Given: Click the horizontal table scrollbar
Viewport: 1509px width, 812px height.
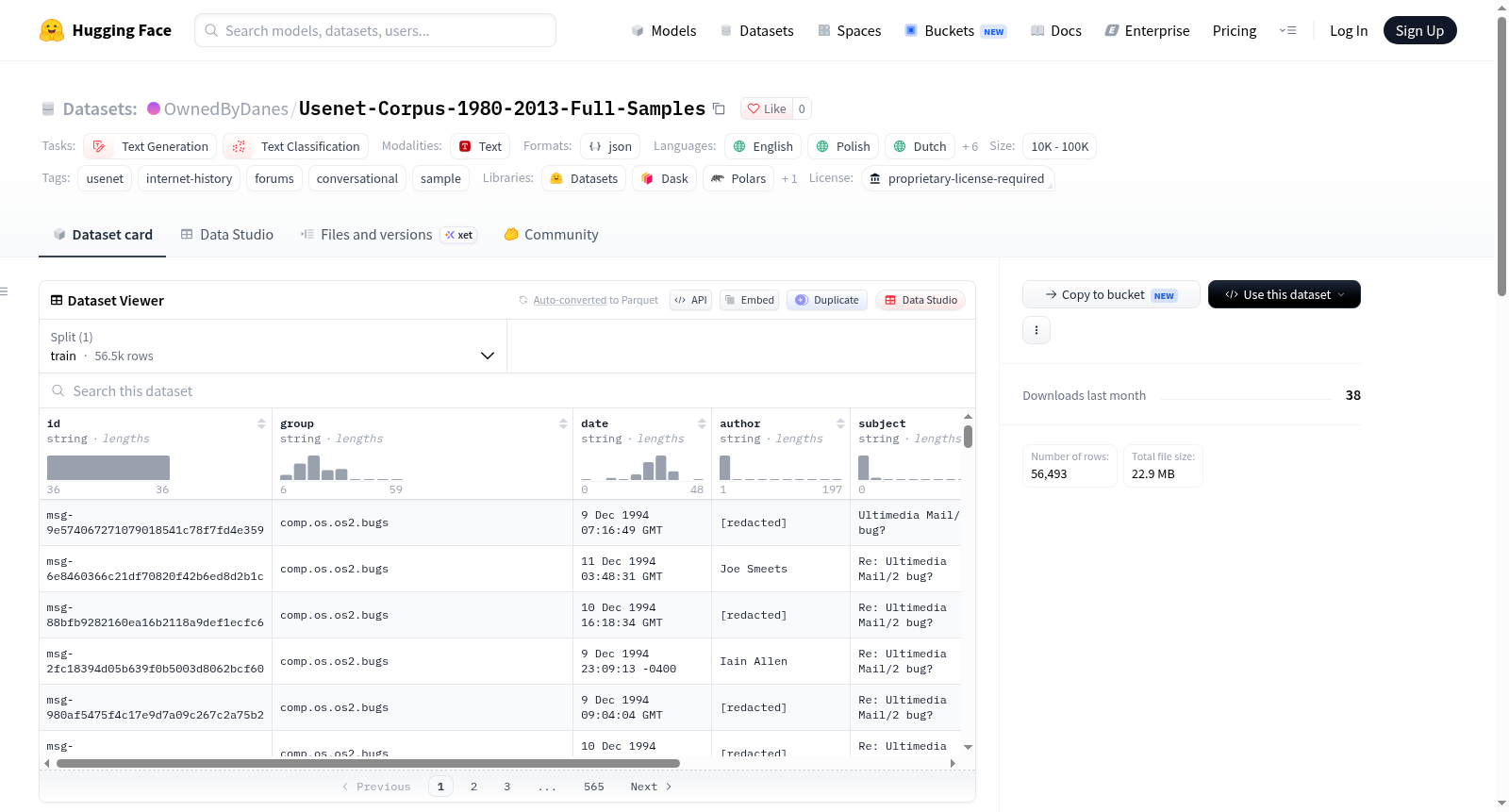Looking at the screenshot, I should (368, 763).
